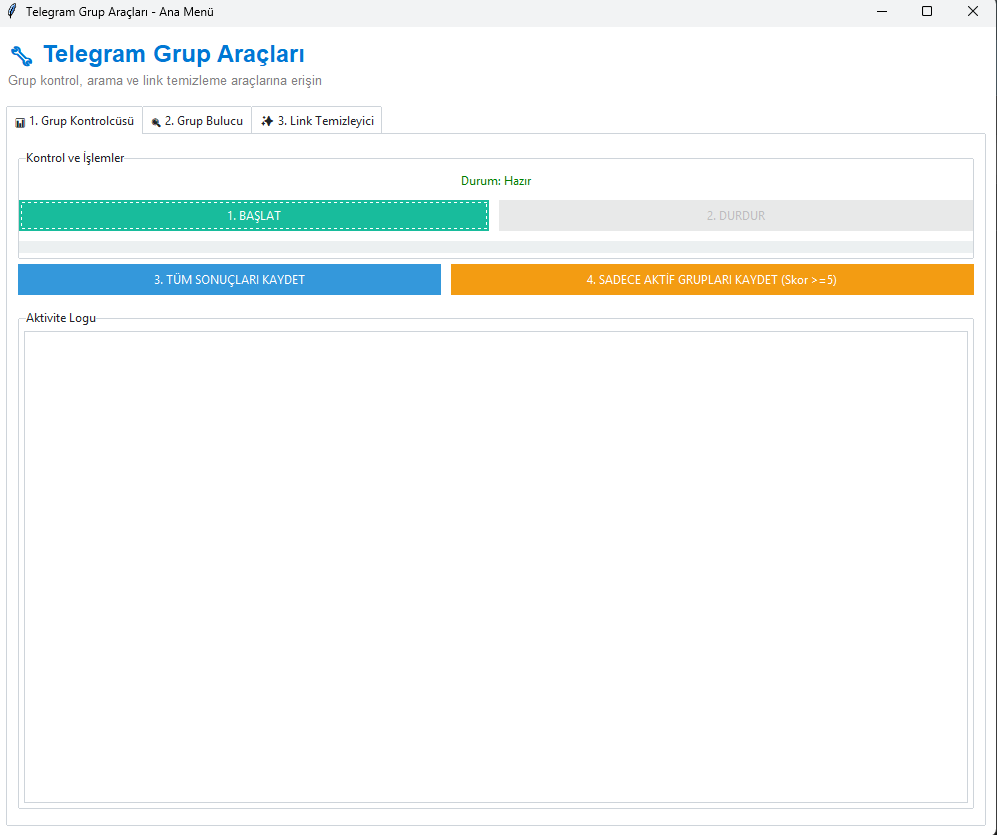
Task: Click orange SADECE AKTİF GRUPLARI KAYDET button
Action: pos(711,280)
